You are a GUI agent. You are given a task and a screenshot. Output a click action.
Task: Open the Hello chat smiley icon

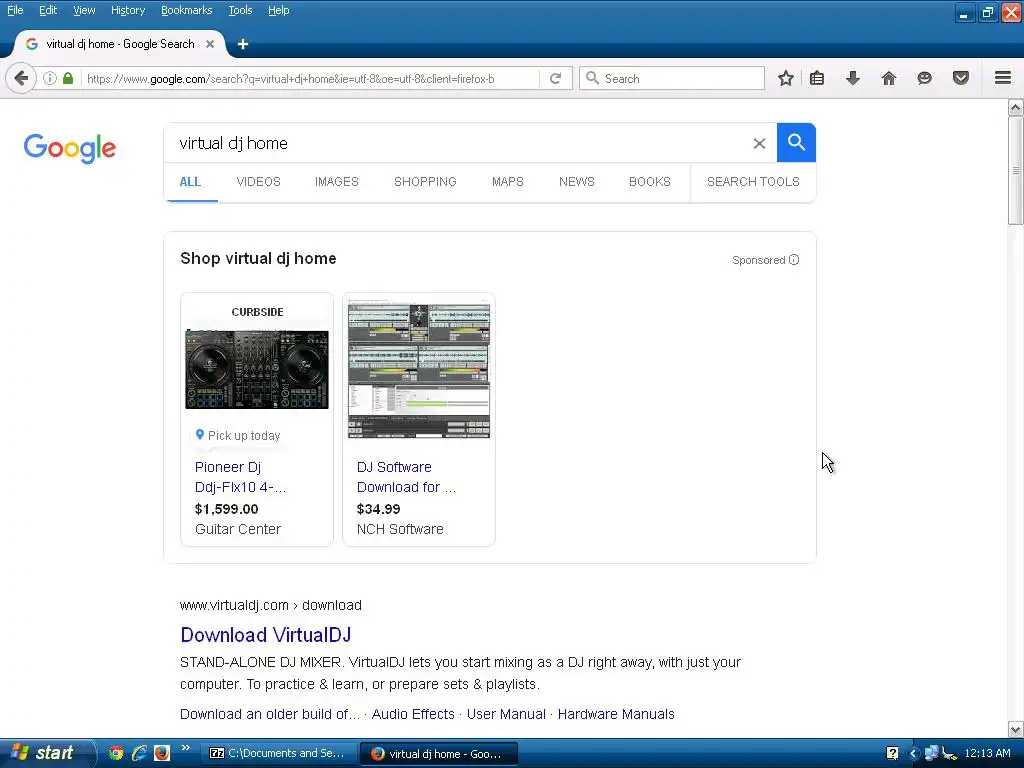925,78
